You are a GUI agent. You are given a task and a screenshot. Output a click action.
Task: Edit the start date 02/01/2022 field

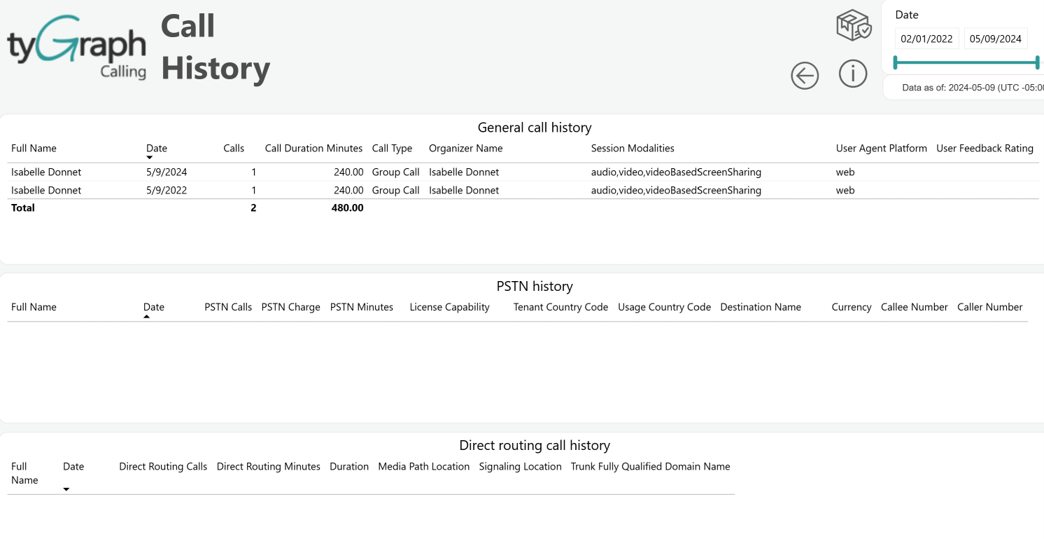tap(926, 39)
